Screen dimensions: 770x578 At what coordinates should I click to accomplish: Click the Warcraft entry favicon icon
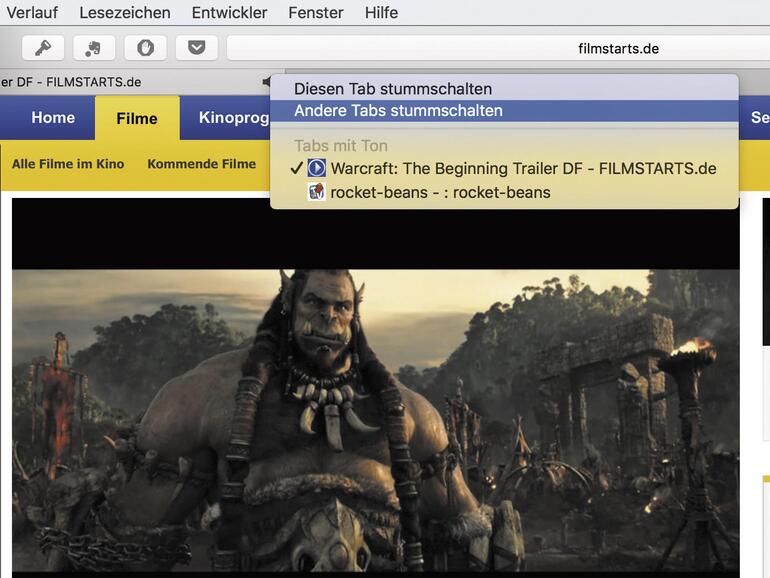click(x=316, y=168)
